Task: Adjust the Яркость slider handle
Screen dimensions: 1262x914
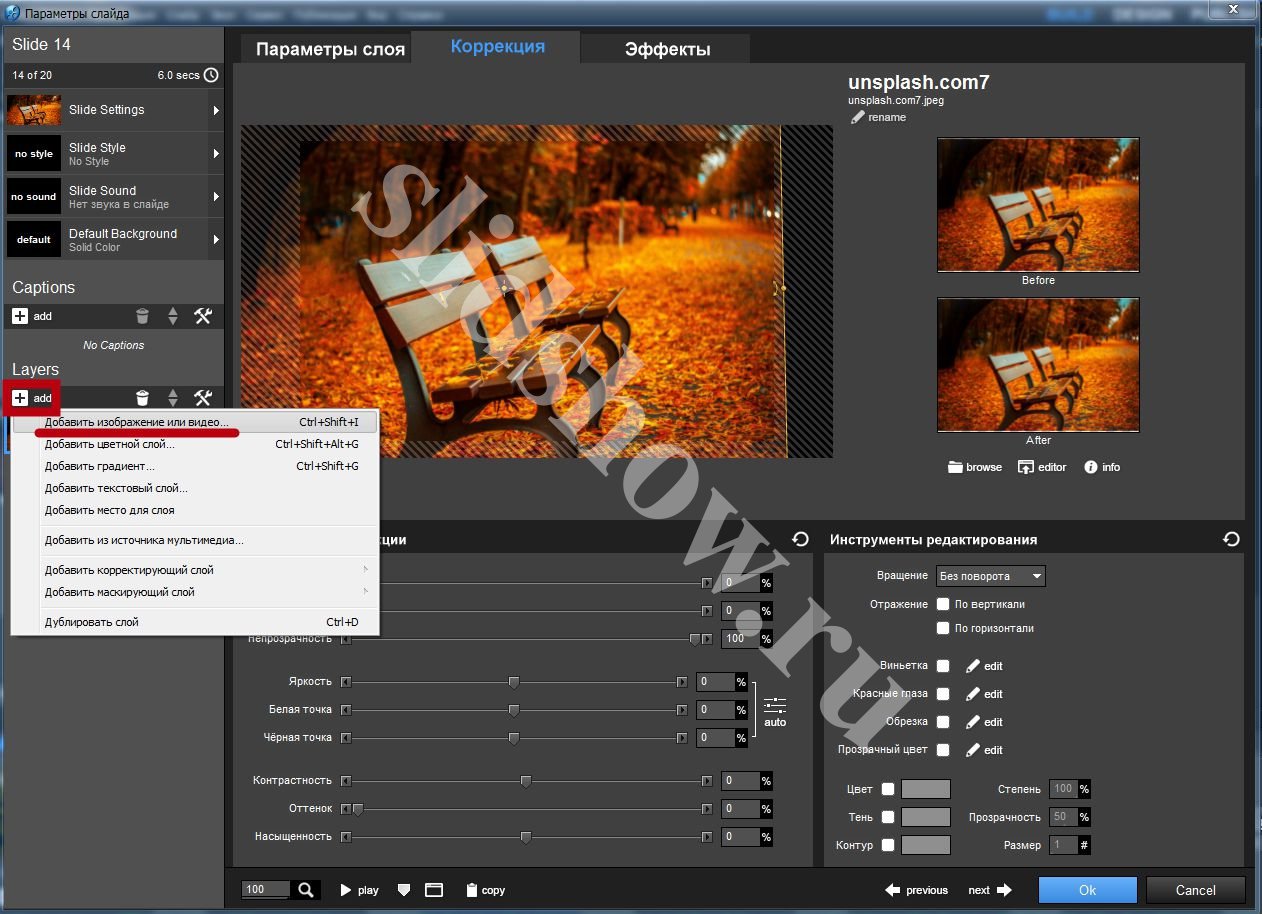Action: [513, 682]
